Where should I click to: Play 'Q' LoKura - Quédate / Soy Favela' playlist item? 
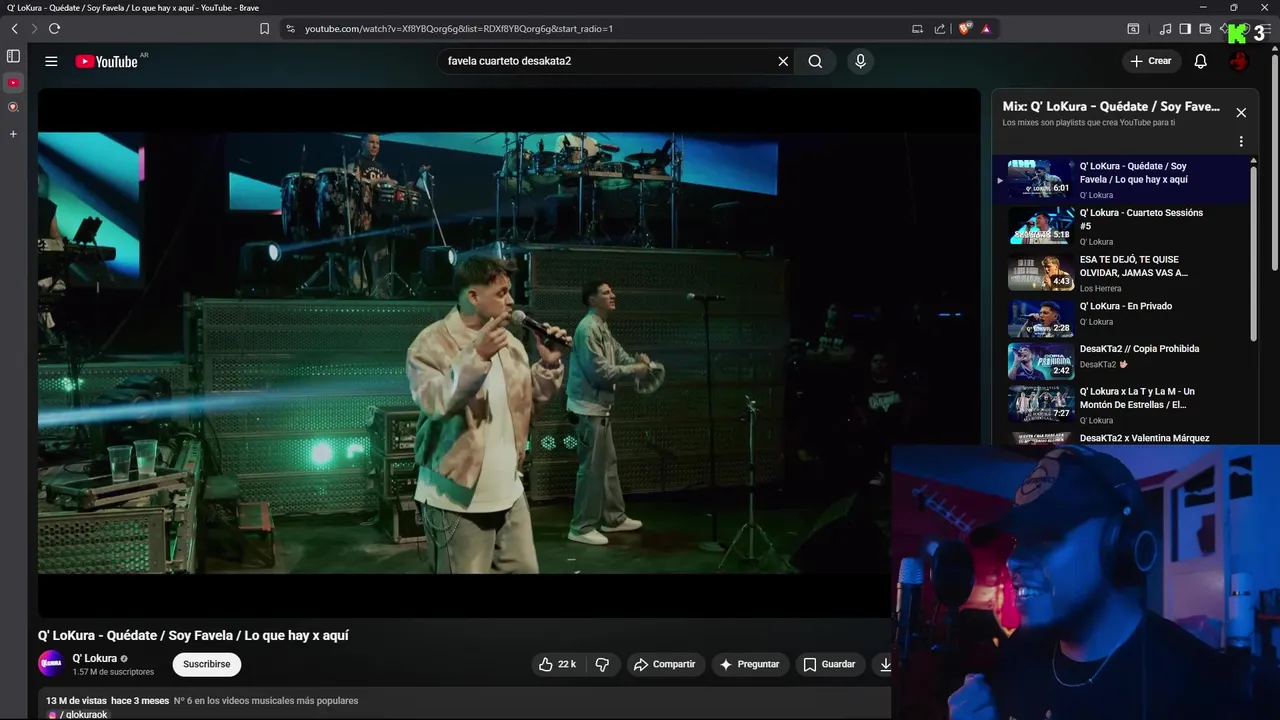tap(1120, 180)
